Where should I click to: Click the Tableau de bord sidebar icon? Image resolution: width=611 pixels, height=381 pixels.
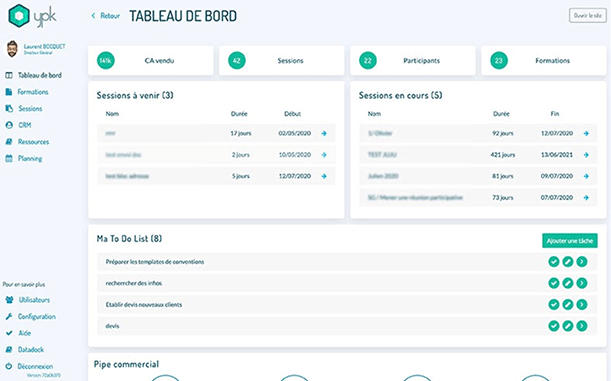(x=9, y=75)
